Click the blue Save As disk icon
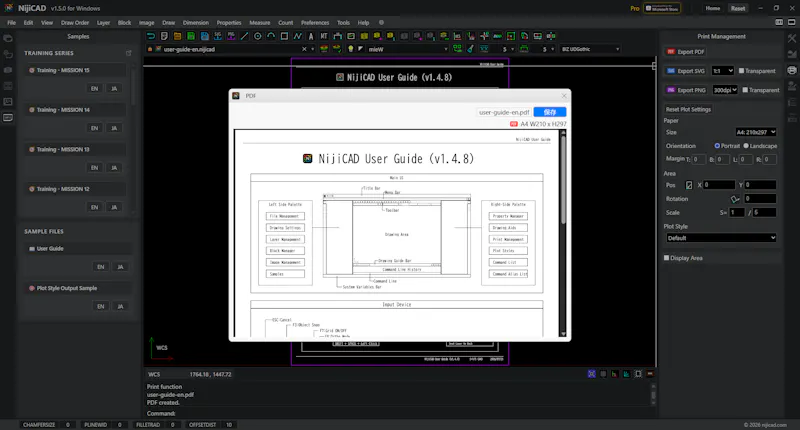This screenshot has width=800, height=430. pos(205,36)
